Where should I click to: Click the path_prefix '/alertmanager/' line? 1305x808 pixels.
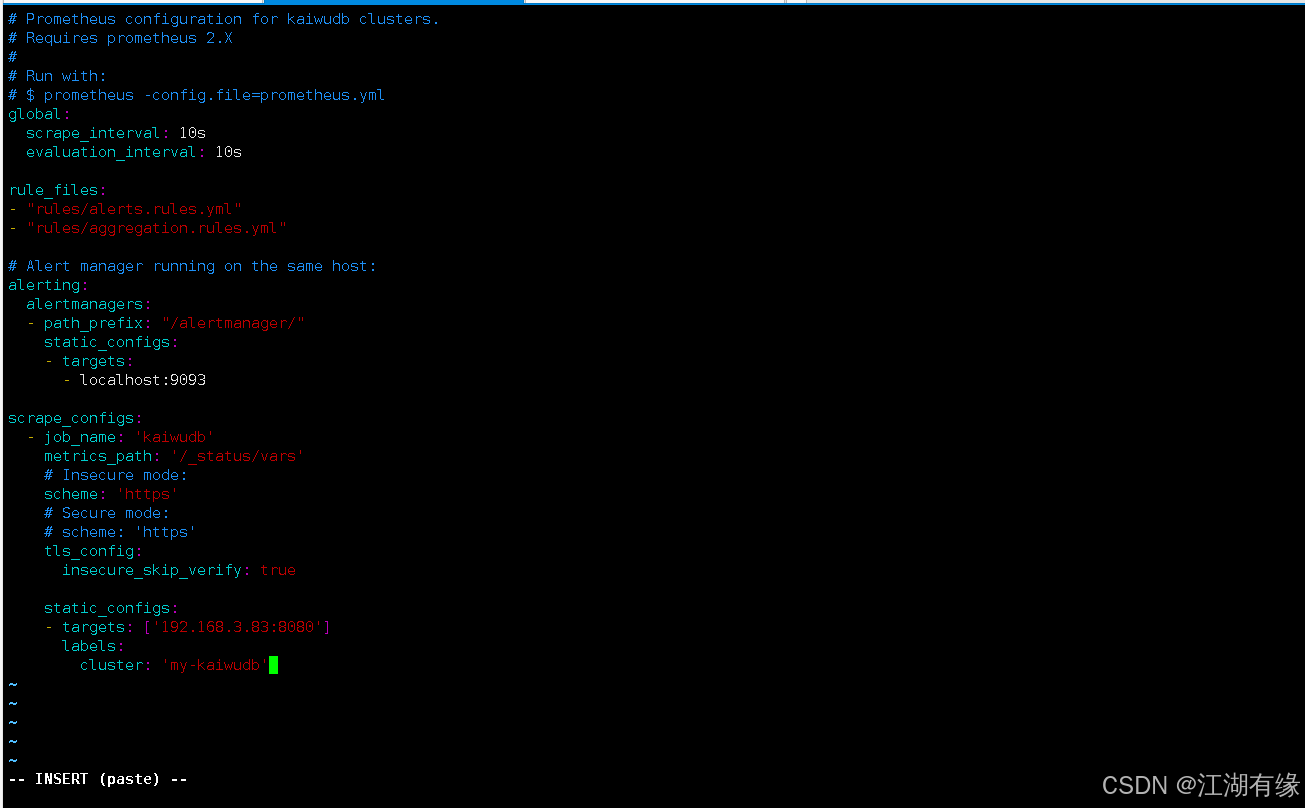[x=166, y=323]
